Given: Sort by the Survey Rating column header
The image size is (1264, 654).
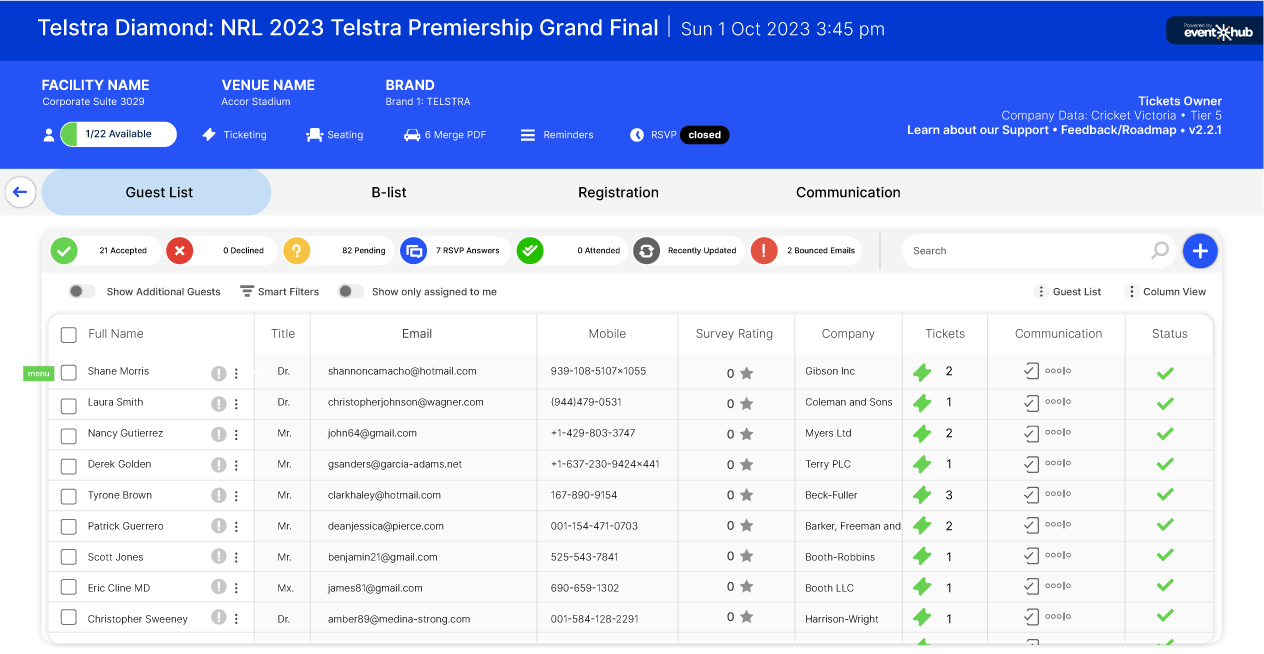Looking at the screenshot, I should click(734, 334).
